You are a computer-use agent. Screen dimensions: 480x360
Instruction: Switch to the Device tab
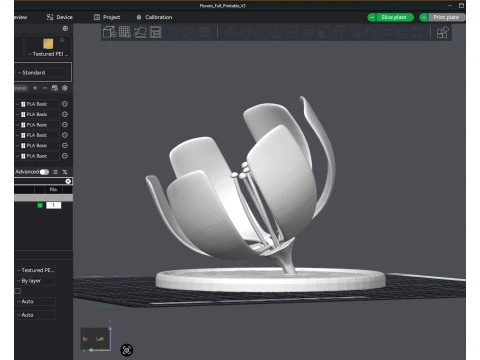tap(60, 17)
